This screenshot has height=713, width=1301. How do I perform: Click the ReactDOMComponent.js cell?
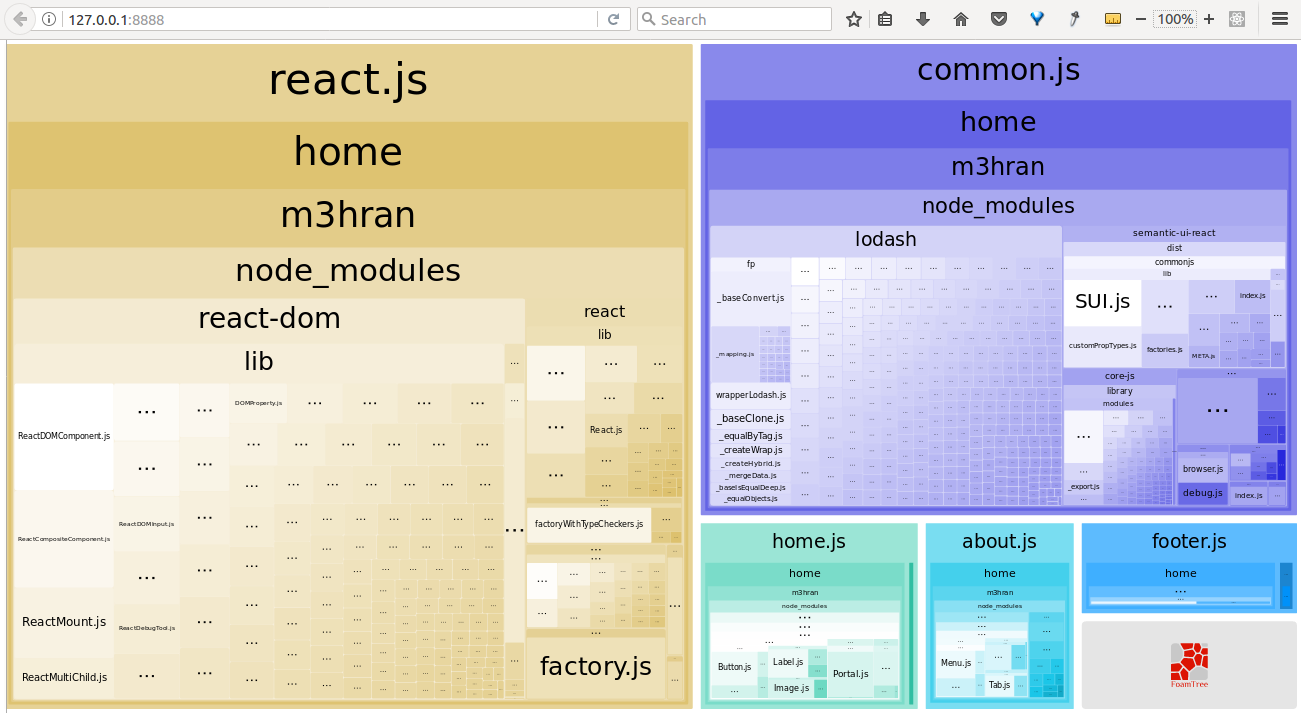point(64,436)
